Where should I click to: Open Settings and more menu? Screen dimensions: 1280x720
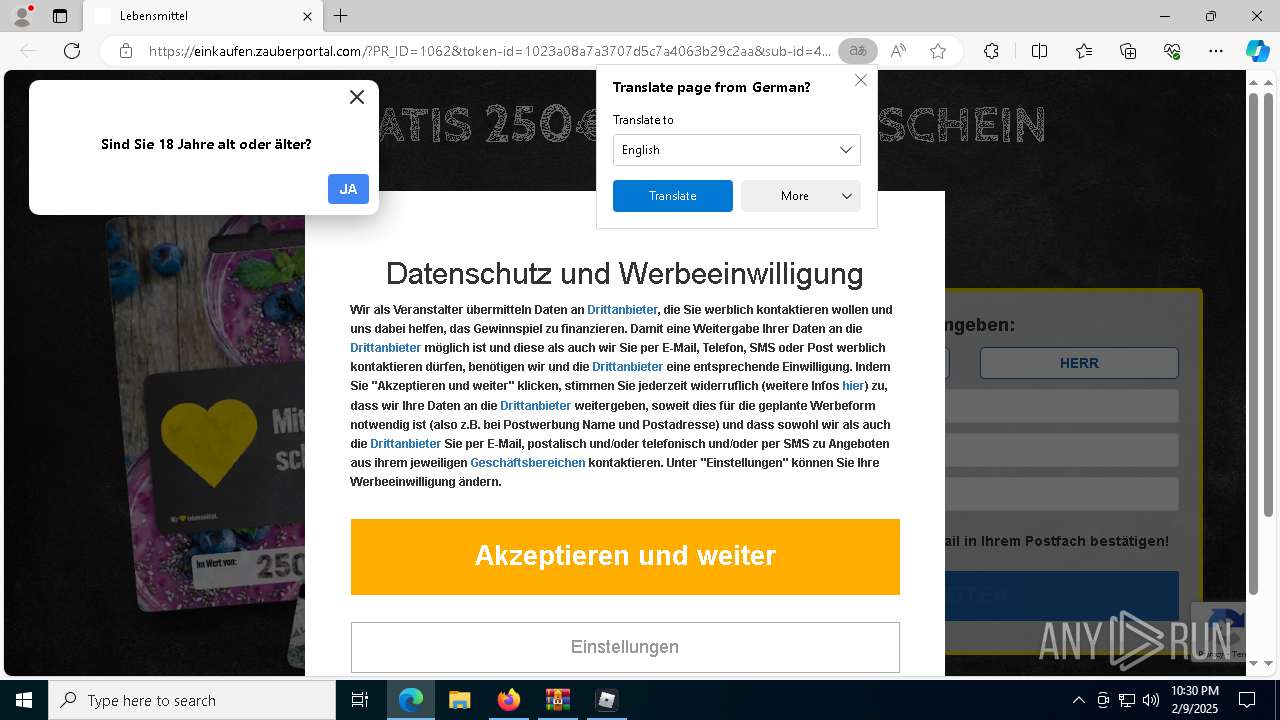point(1216,51)
